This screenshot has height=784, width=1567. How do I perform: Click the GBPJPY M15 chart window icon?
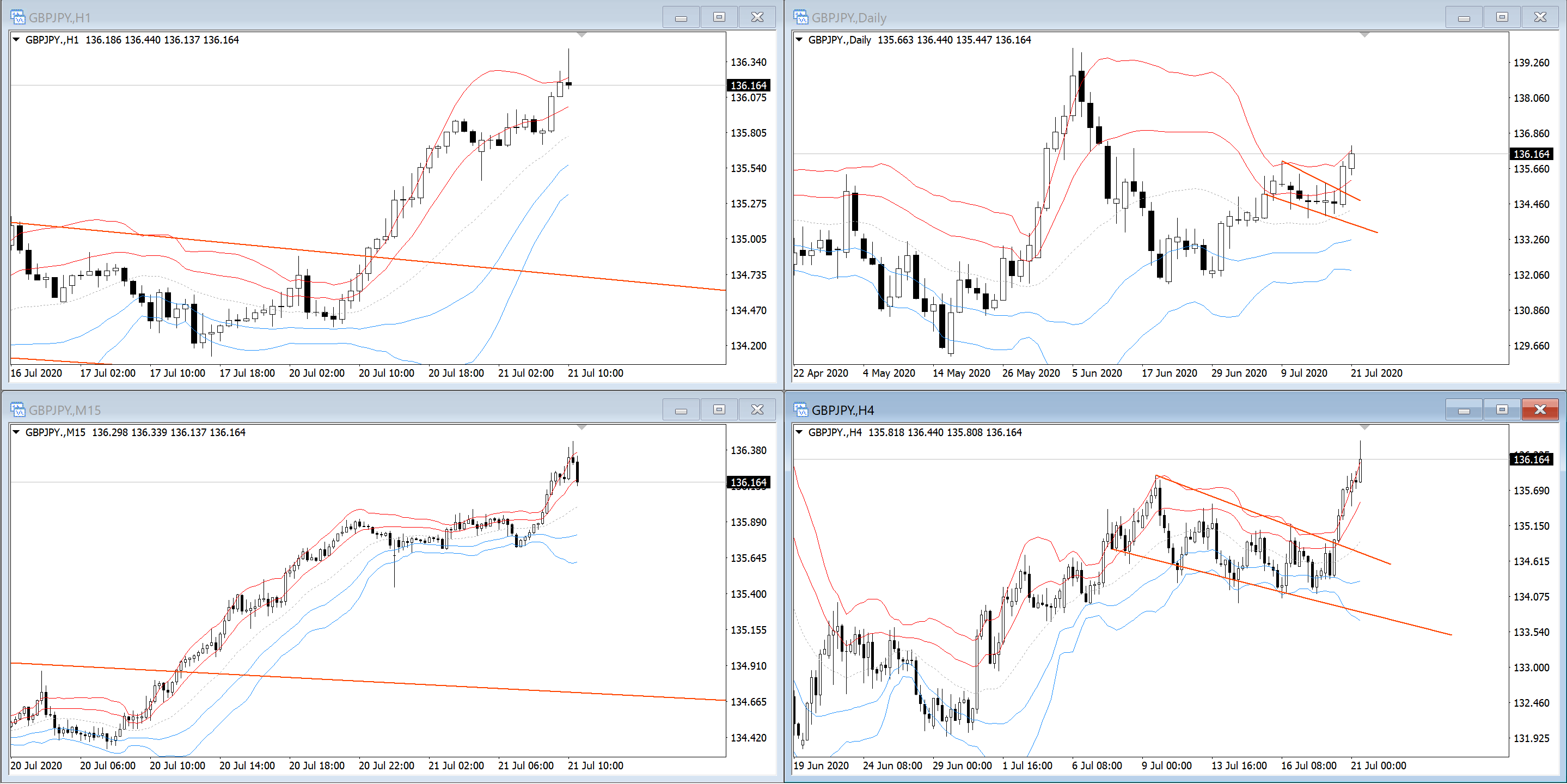tap(17, 410)
